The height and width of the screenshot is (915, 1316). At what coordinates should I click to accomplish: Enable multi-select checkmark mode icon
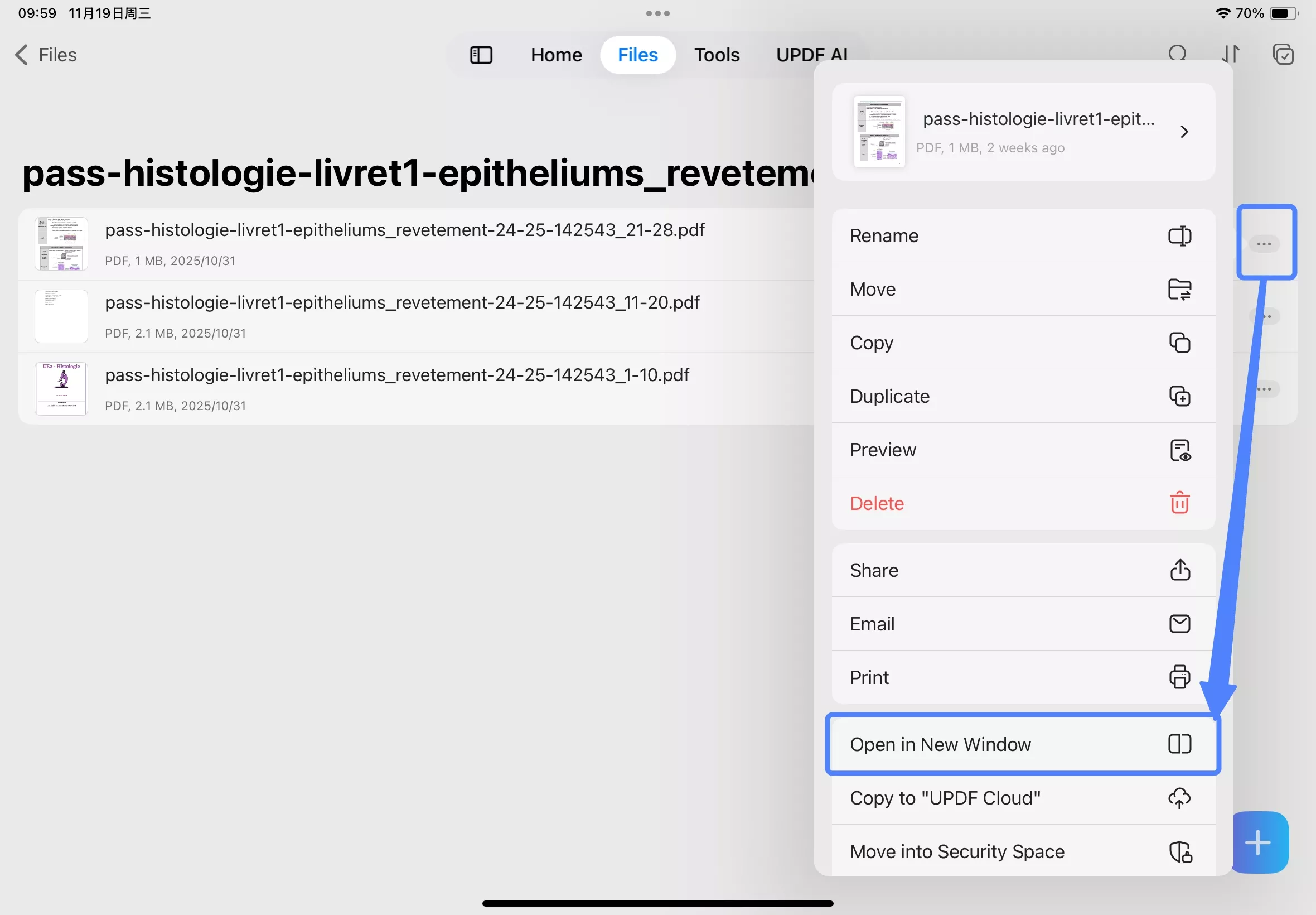point(1283,55)
